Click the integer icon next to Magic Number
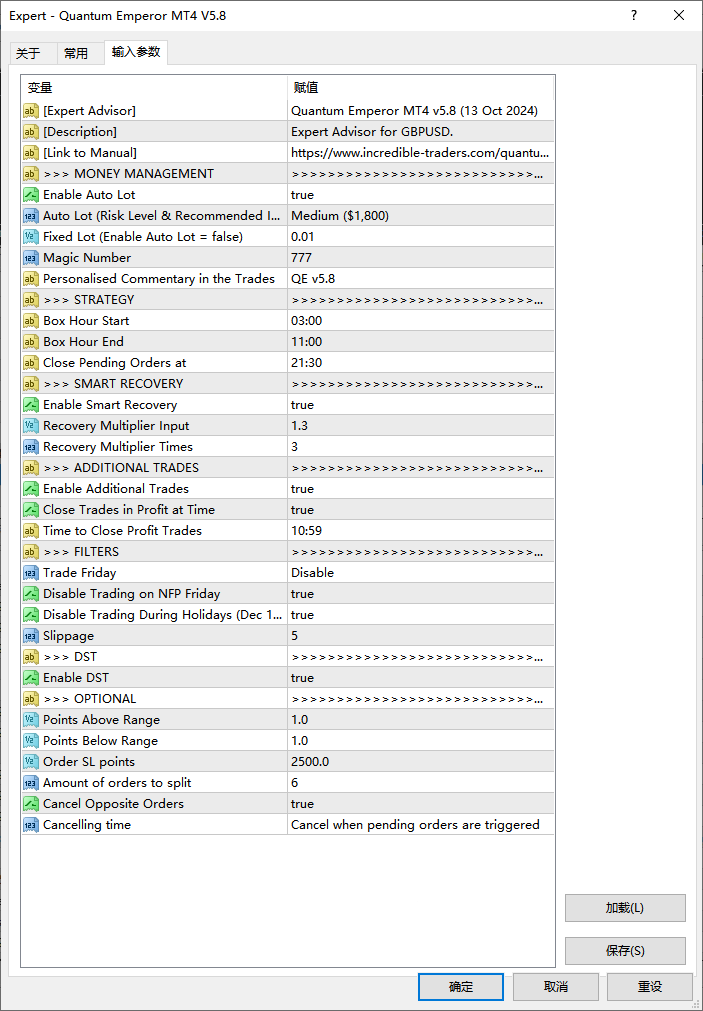 [x=31, y=258]
